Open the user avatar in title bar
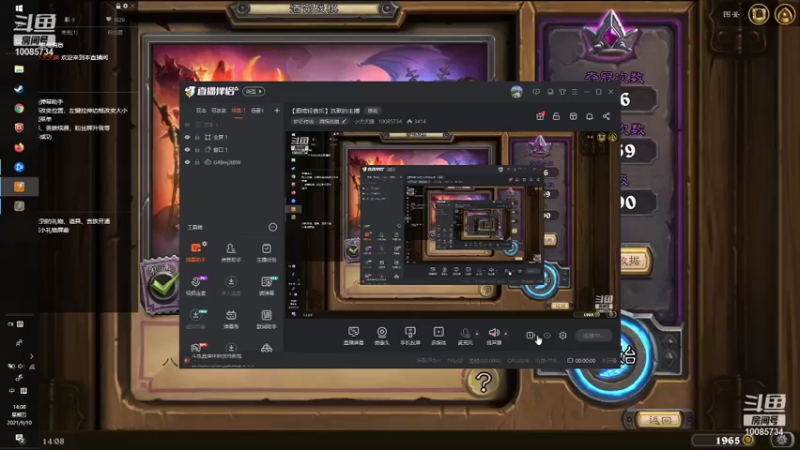Viewport: 800px width, 450px height. [516, 92]
